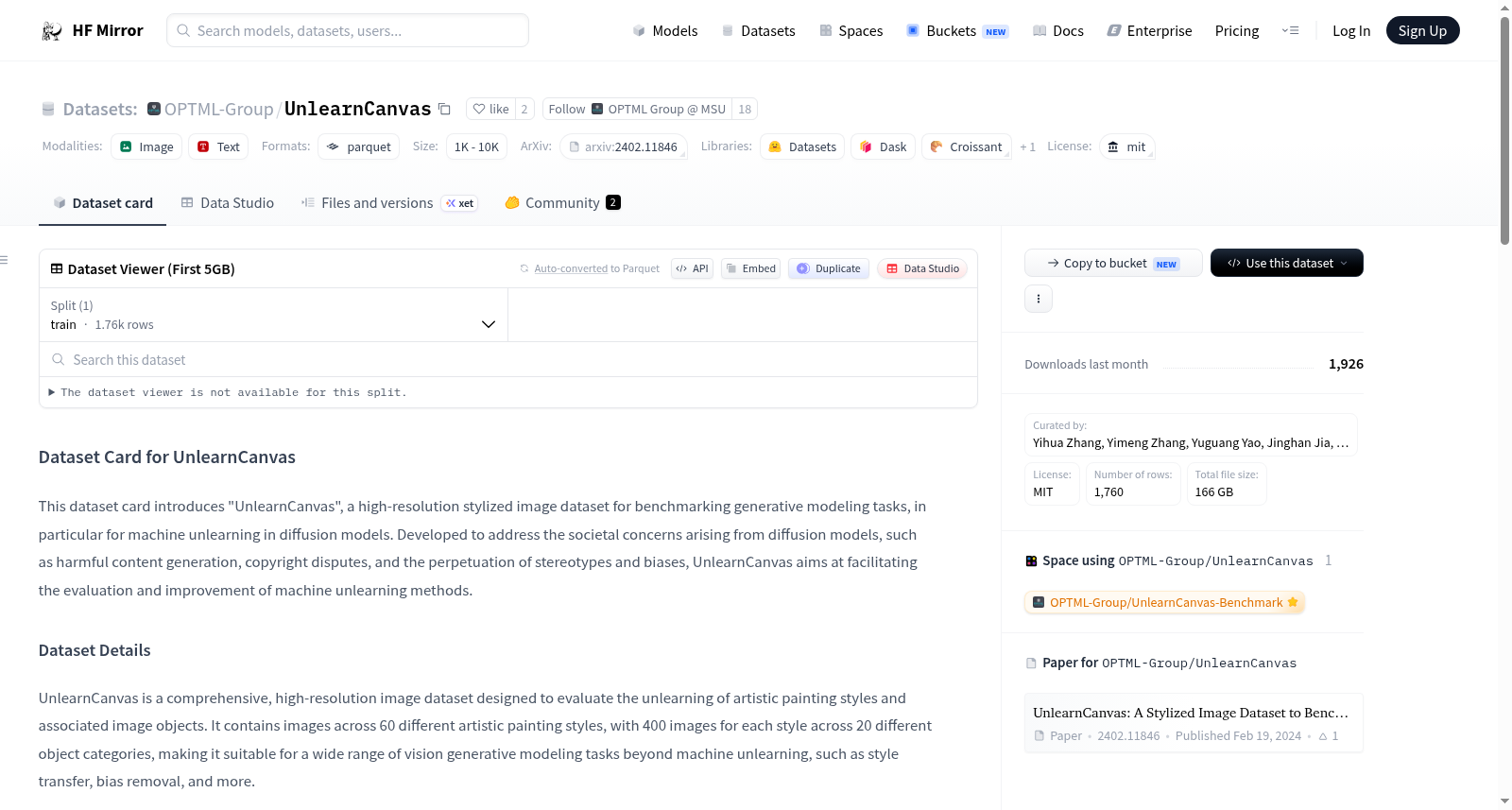Screen dimensions: 1512x810
Task: Select the Datasets library tag
Action: coord(802,146)
